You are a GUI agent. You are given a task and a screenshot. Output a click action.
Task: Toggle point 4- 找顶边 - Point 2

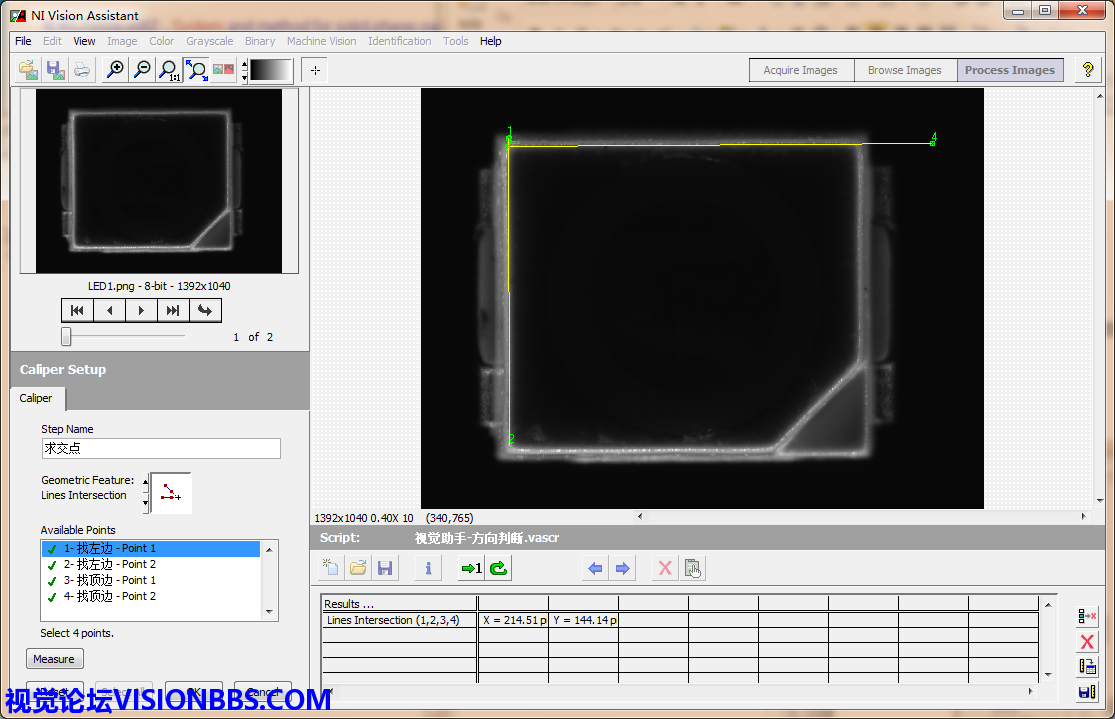pos(151,596)
